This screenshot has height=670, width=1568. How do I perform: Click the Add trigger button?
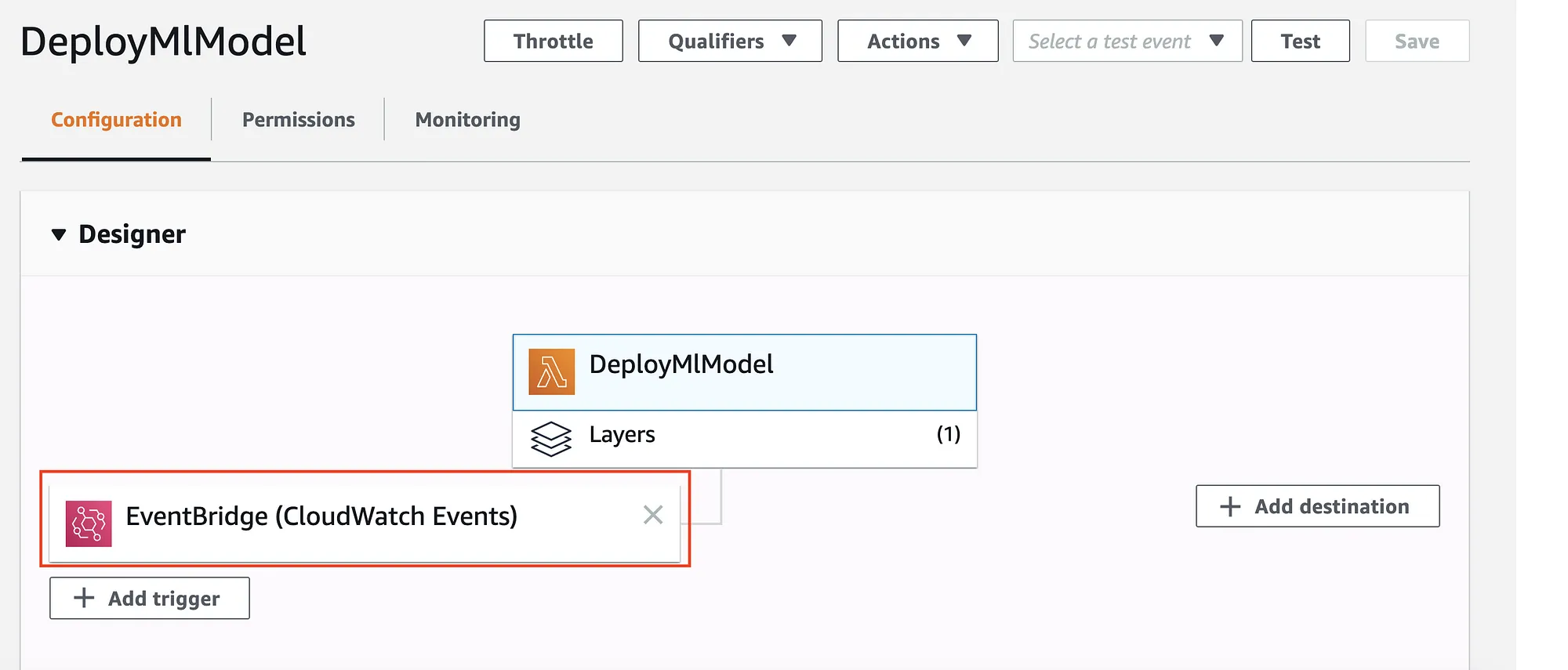point(150,598)
